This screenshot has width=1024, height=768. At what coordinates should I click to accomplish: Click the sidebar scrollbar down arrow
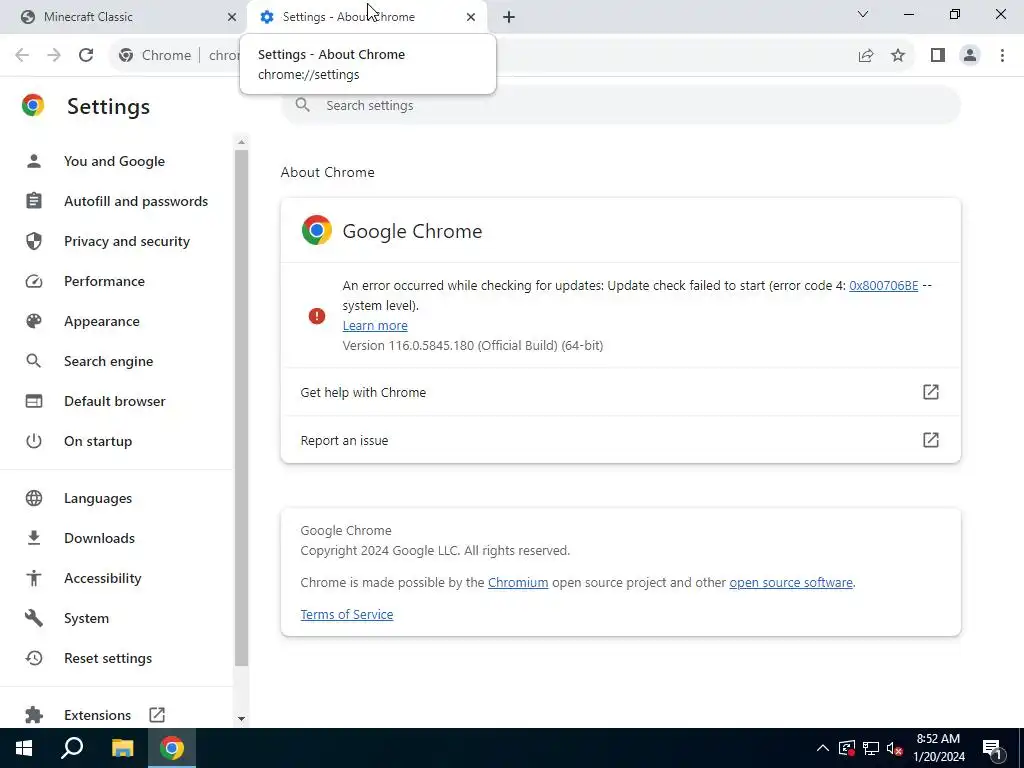(241, 718)
